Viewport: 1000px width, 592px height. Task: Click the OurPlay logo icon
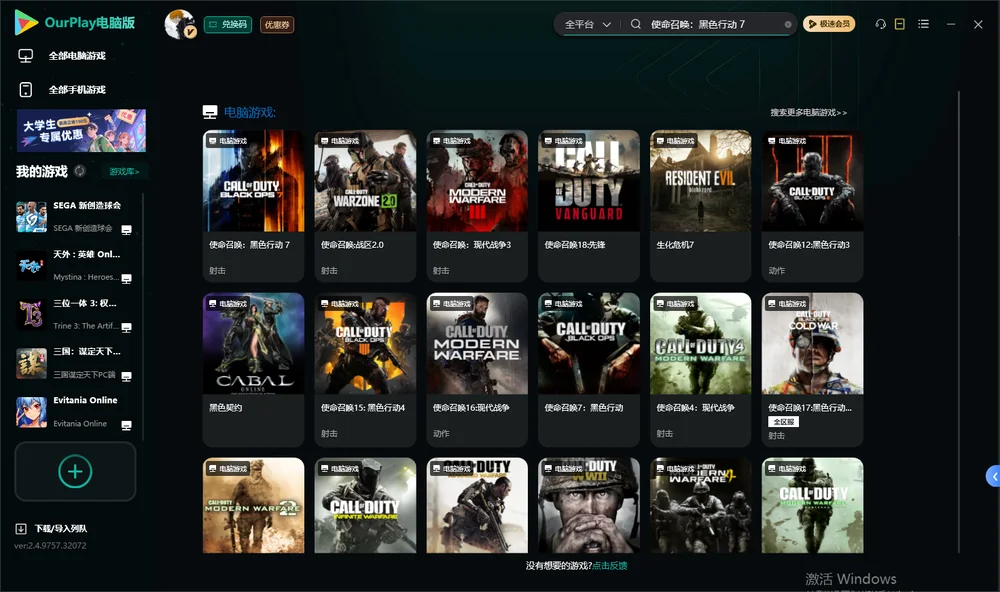(26, 23)
